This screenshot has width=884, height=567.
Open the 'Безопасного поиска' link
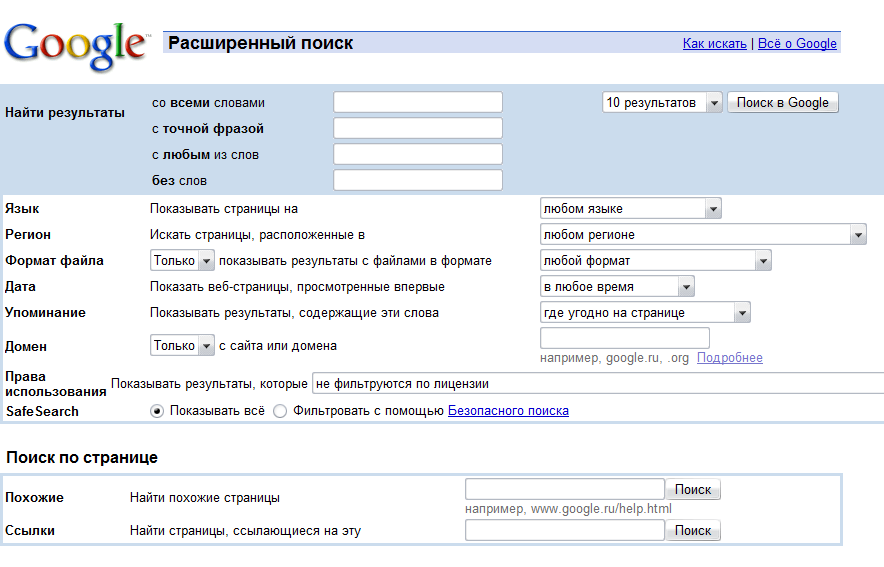pos(508,411)
